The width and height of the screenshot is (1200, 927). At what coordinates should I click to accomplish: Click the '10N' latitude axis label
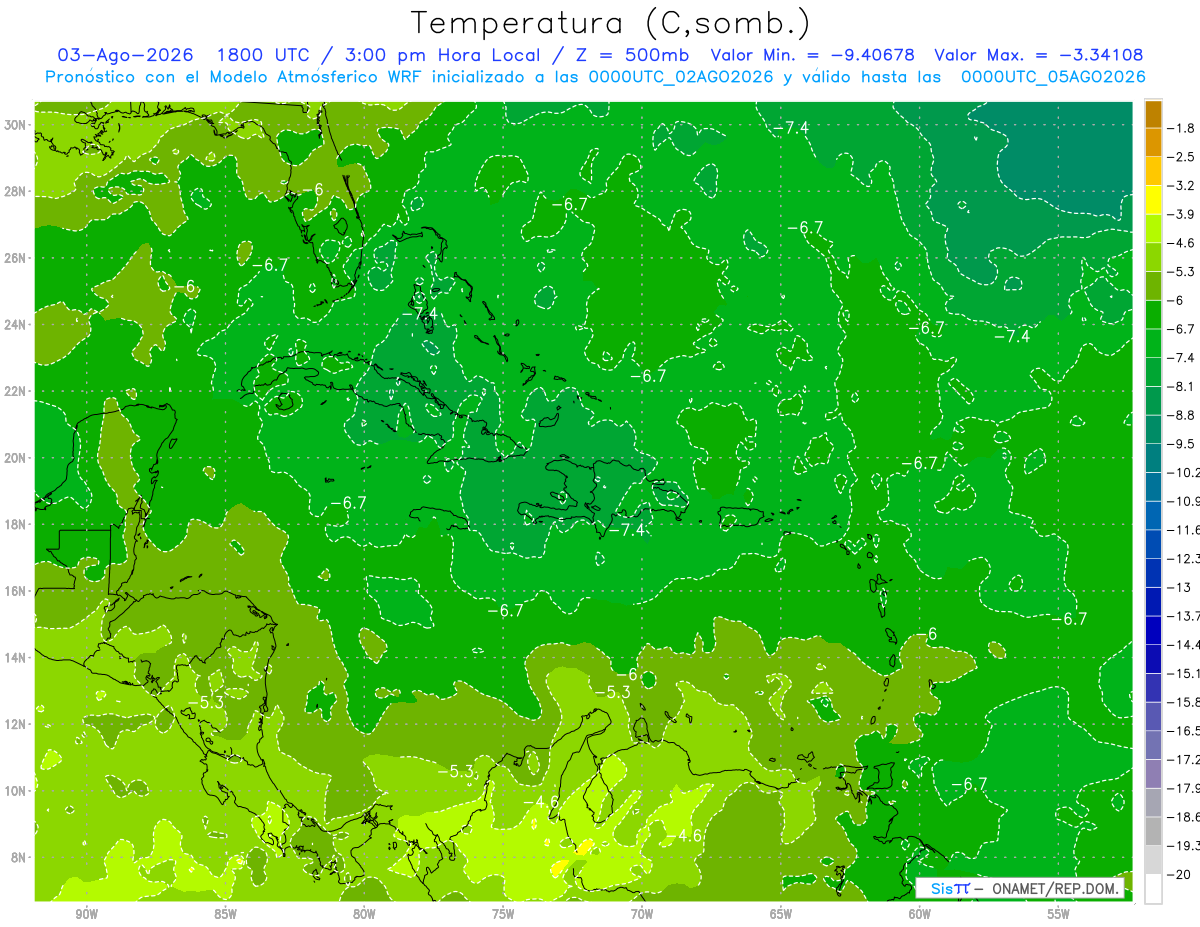pyautogui.click(x=16, y=791)
